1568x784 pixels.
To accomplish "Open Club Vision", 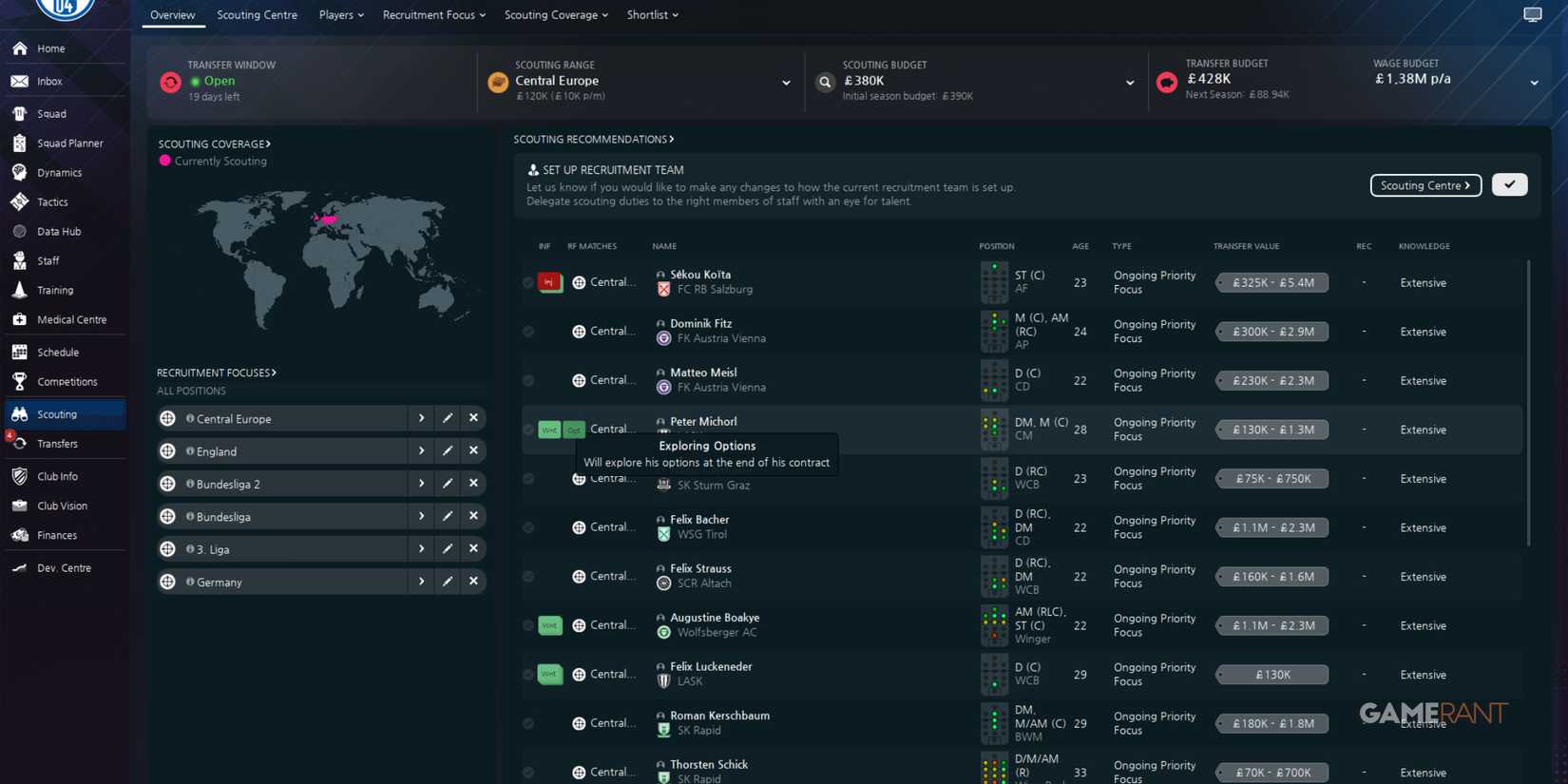I will 63,507.
